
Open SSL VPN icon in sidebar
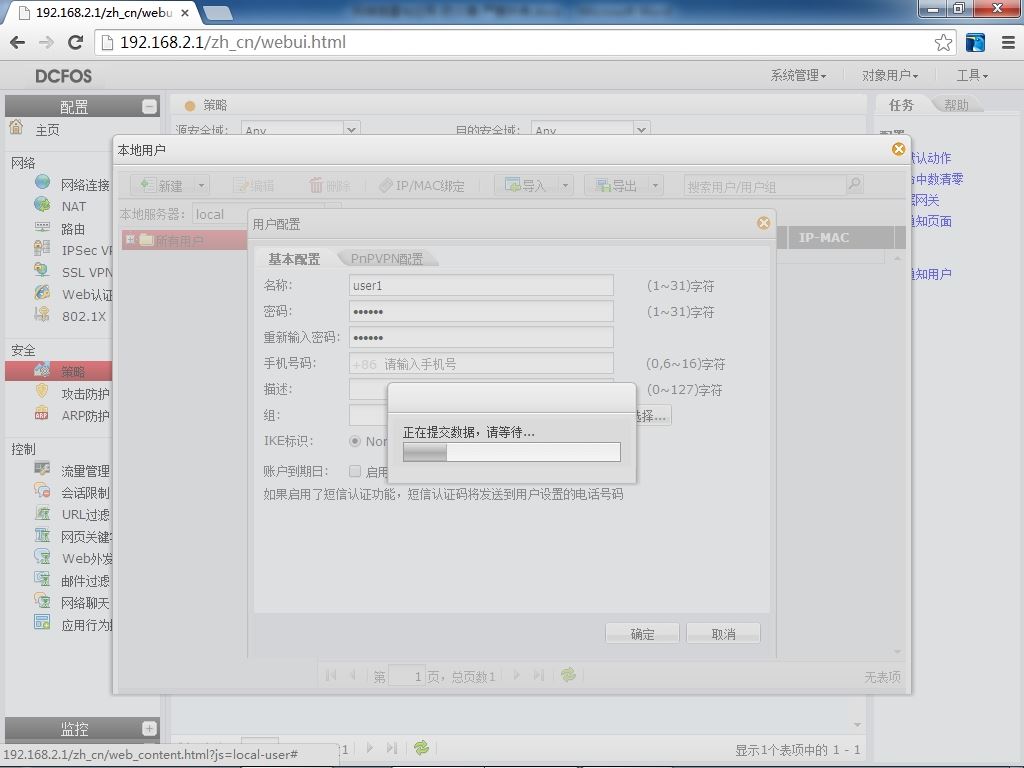[x=42, y=270]
